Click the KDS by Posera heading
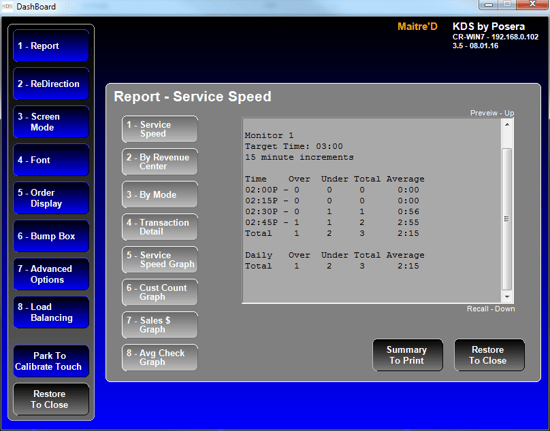This screenshot has width=550, height=431. pos(489,27)
